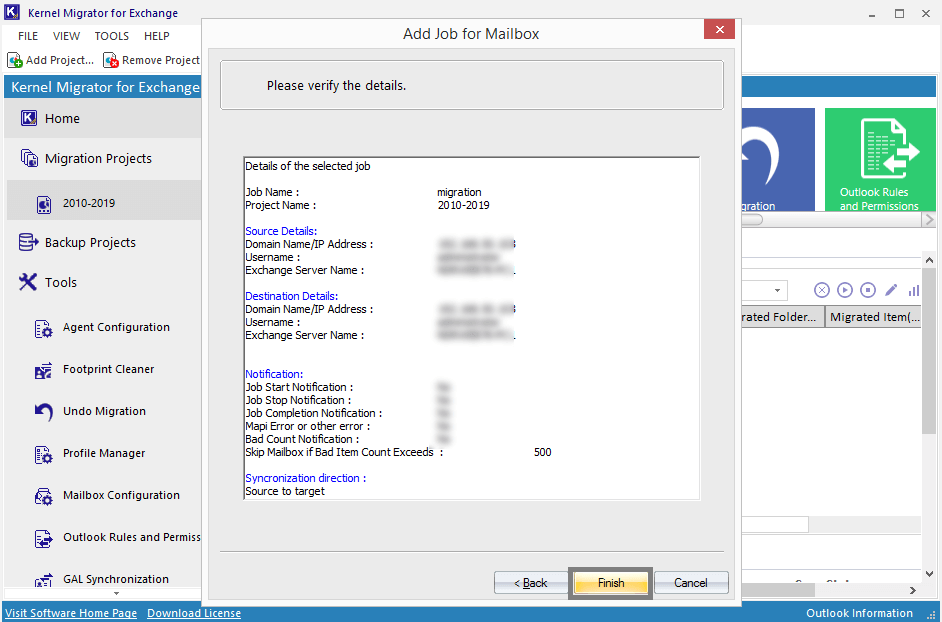Image resolution: width=942 pixels, height=622 pixels.
Task: Open the dropdown beside job icons
Action: tap(777, 290)
